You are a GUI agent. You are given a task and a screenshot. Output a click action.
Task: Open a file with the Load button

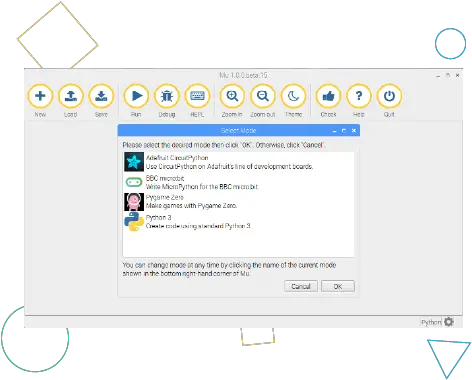[x=70, y=96]
